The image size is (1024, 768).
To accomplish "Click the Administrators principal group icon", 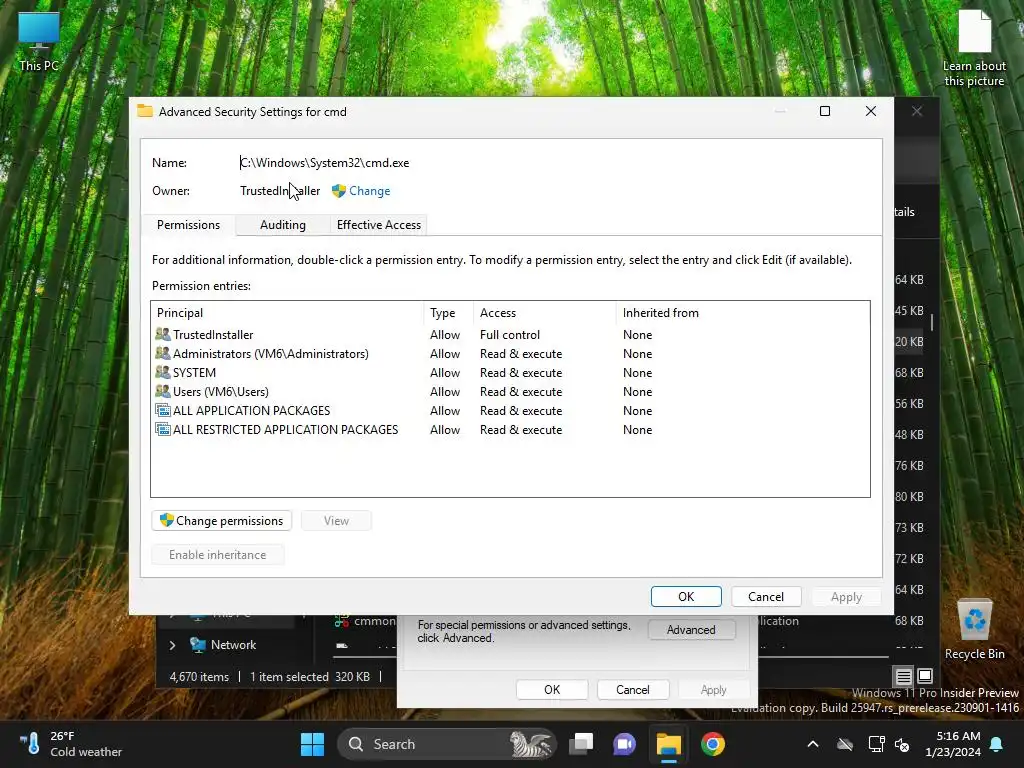I will coord(163,353).
